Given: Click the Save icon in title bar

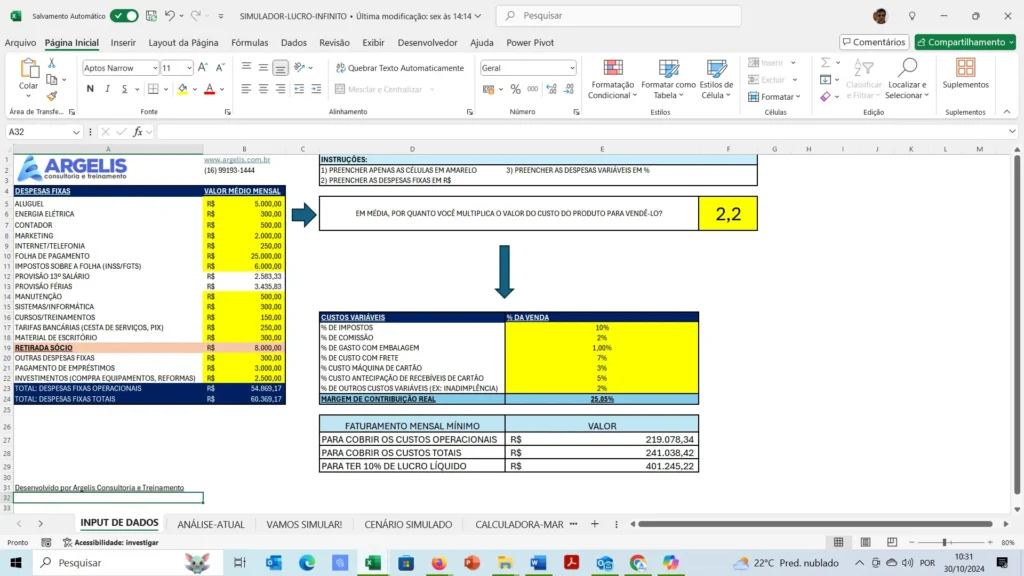Looking at the screenshot, I should click(x=152, y=16).
